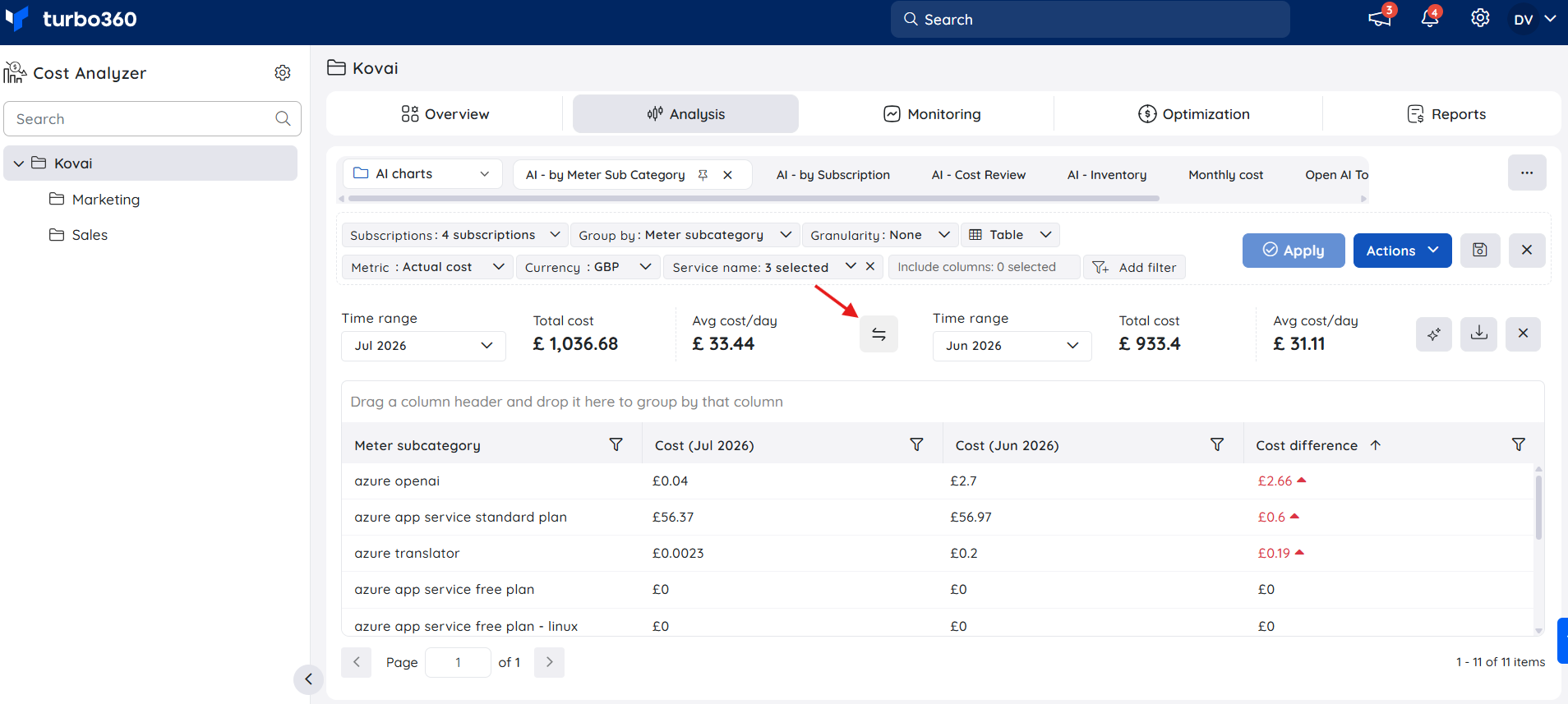The height and width of the screenshot is (704, 1568).
Task: Filter the Cost (Jun 2026) column
Action: tap(1217, 444)
